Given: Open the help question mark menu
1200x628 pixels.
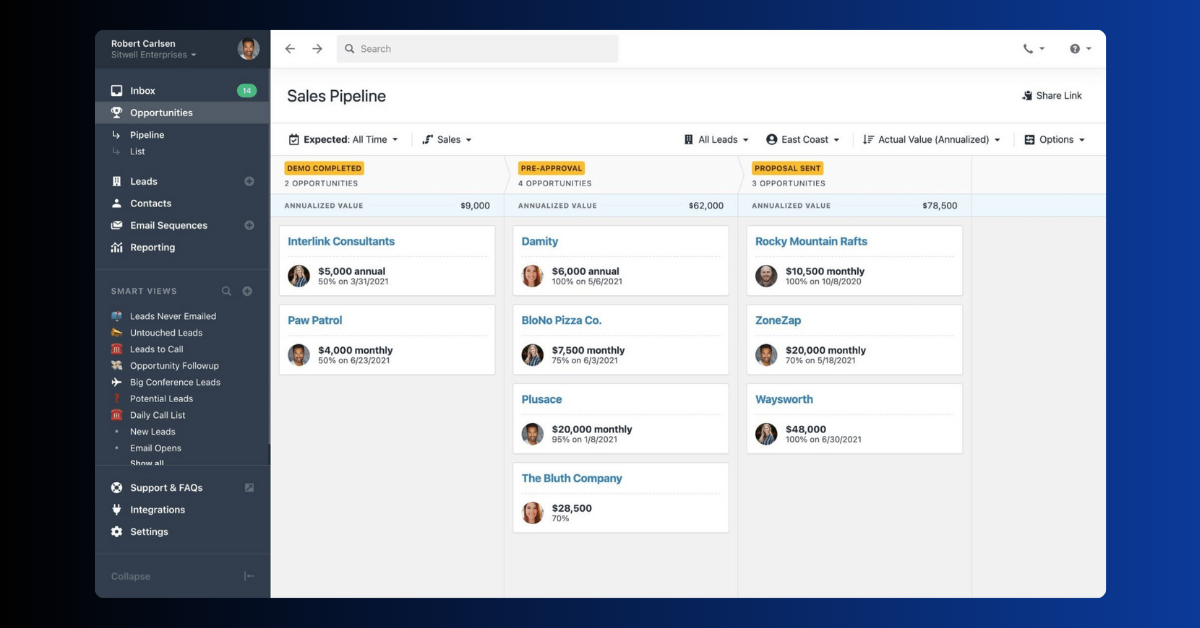Looking at the screenshot, I should click(x=1080, y=49).
